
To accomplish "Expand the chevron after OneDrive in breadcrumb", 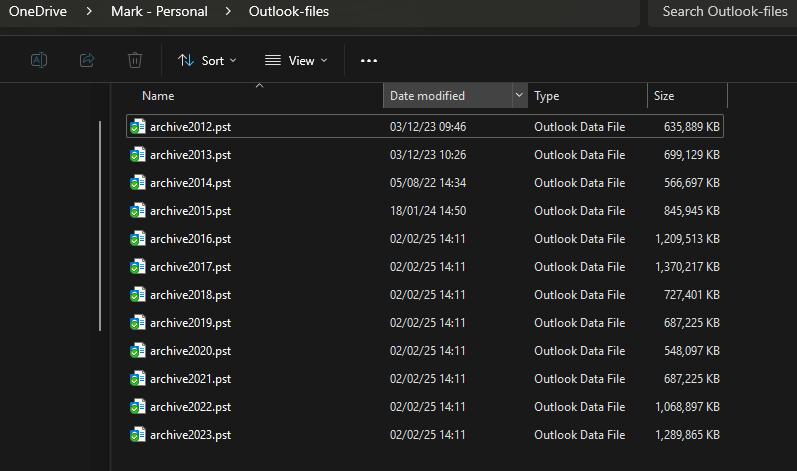I will tap(89, 11).
